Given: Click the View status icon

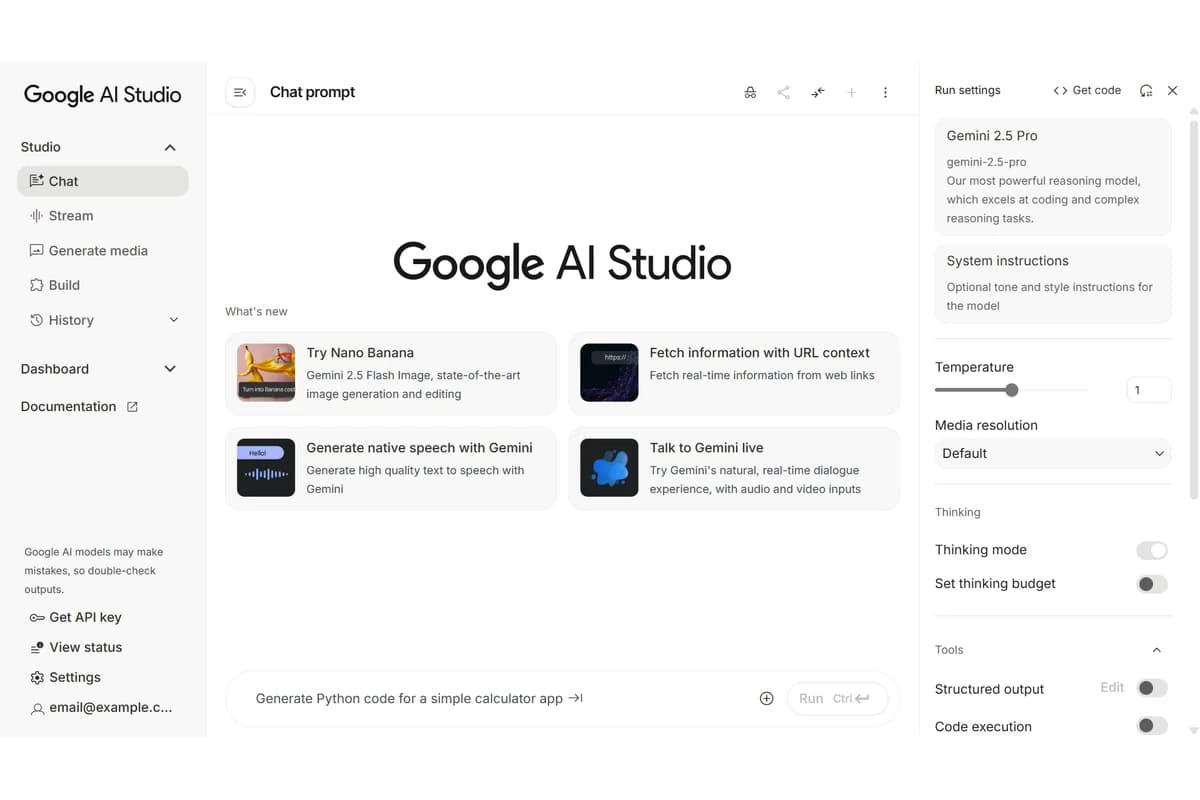Looking at the screenshot, I should [x=37, y=648].
